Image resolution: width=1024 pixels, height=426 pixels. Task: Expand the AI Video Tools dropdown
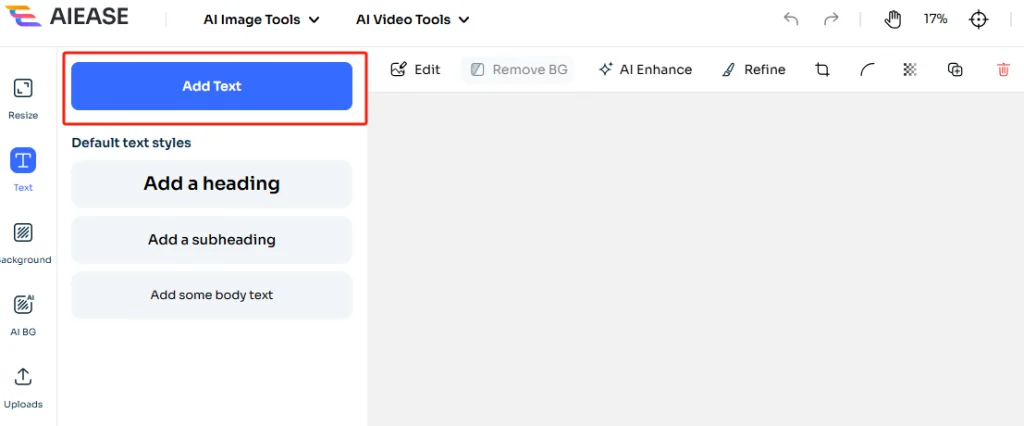tap(412, 19)
